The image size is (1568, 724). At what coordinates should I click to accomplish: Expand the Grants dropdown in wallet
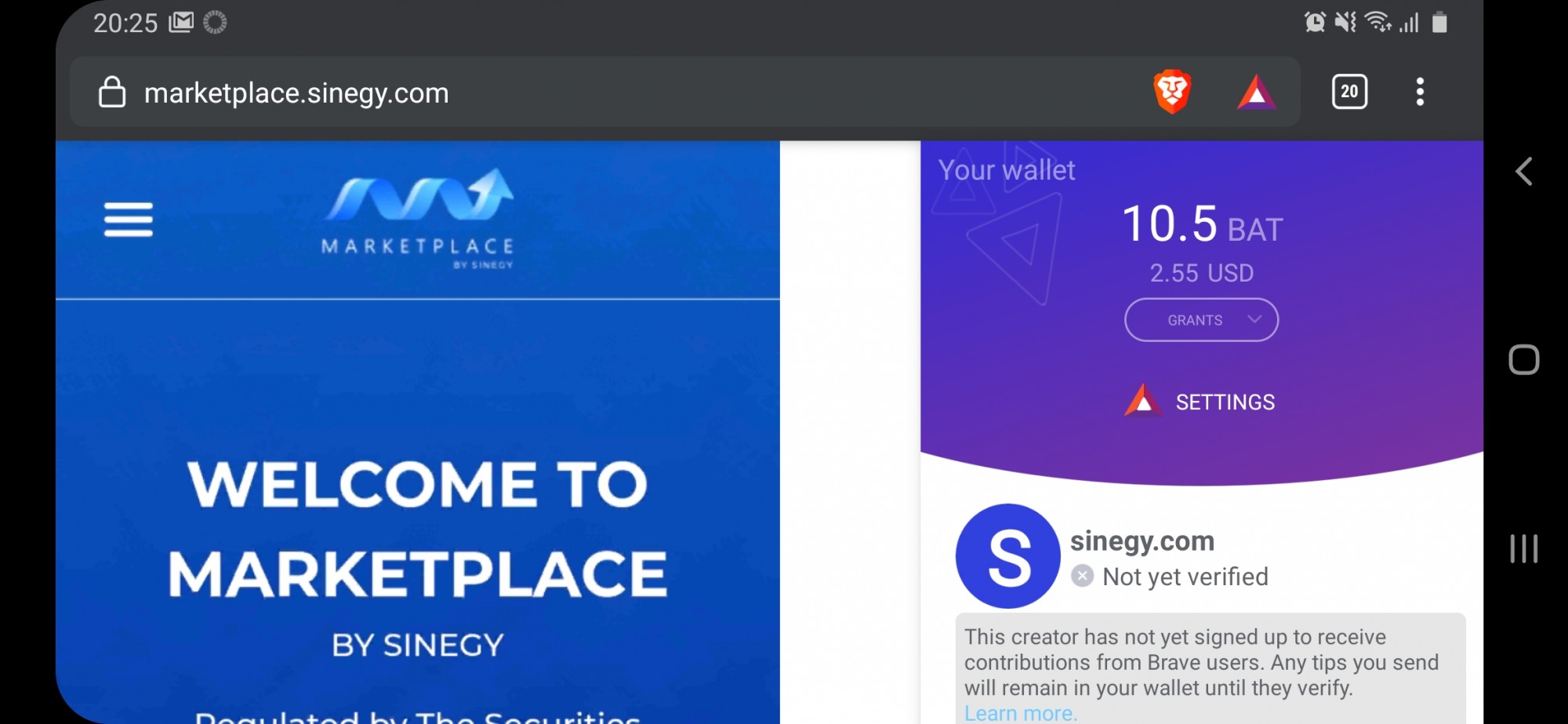point(1201,320)
